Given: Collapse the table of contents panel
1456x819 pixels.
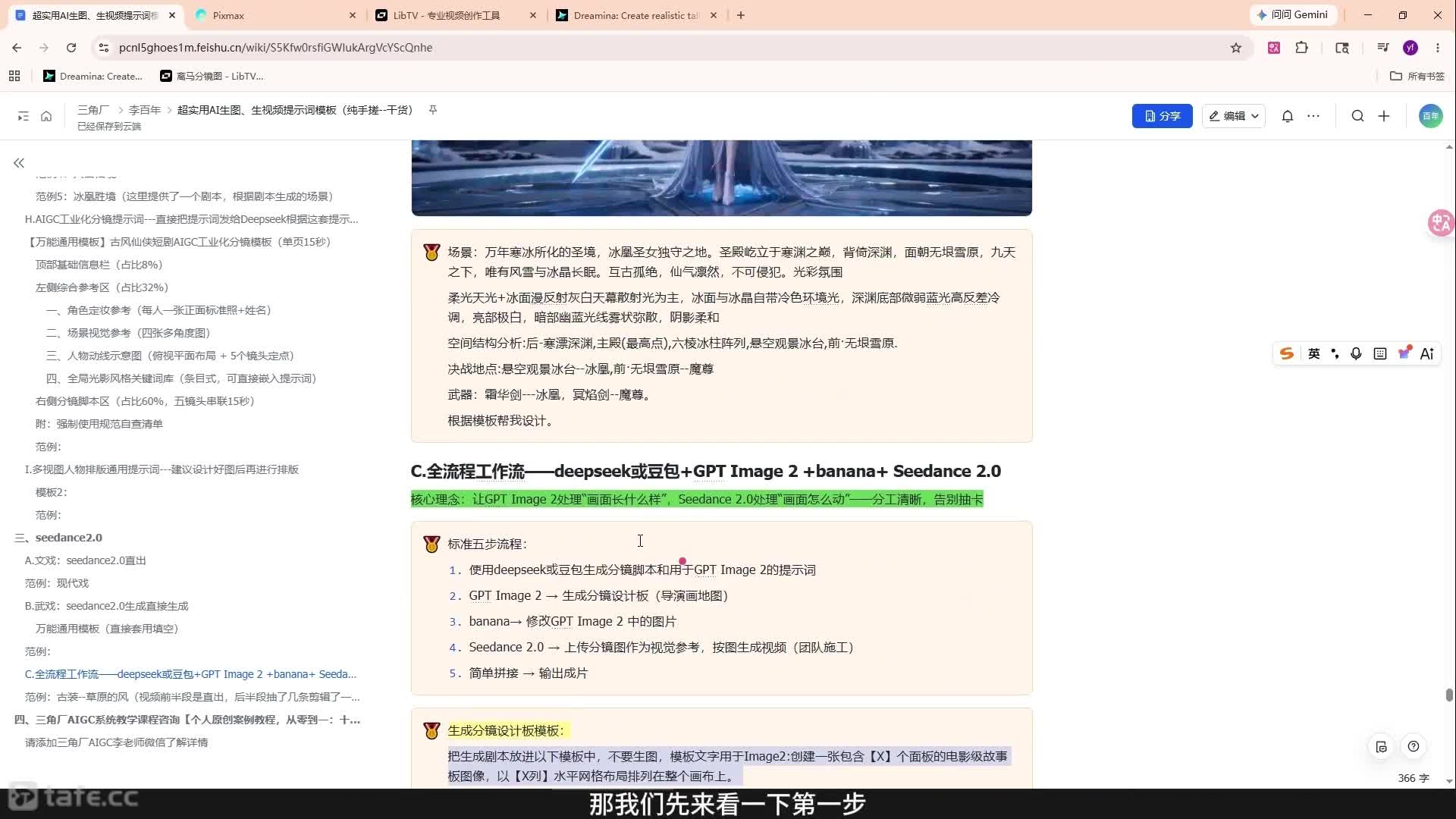Looking at the screenshot, I should [19, 163].
